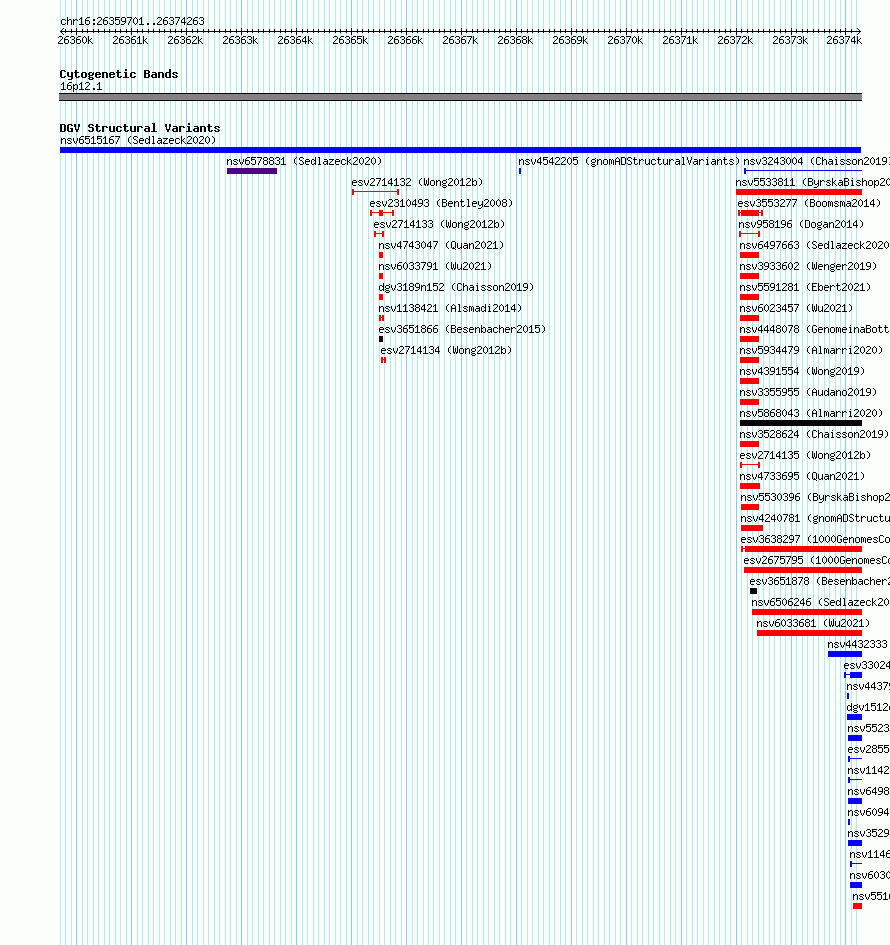Select nsv5591281 (Ebert2021) label

pos(805,288)
